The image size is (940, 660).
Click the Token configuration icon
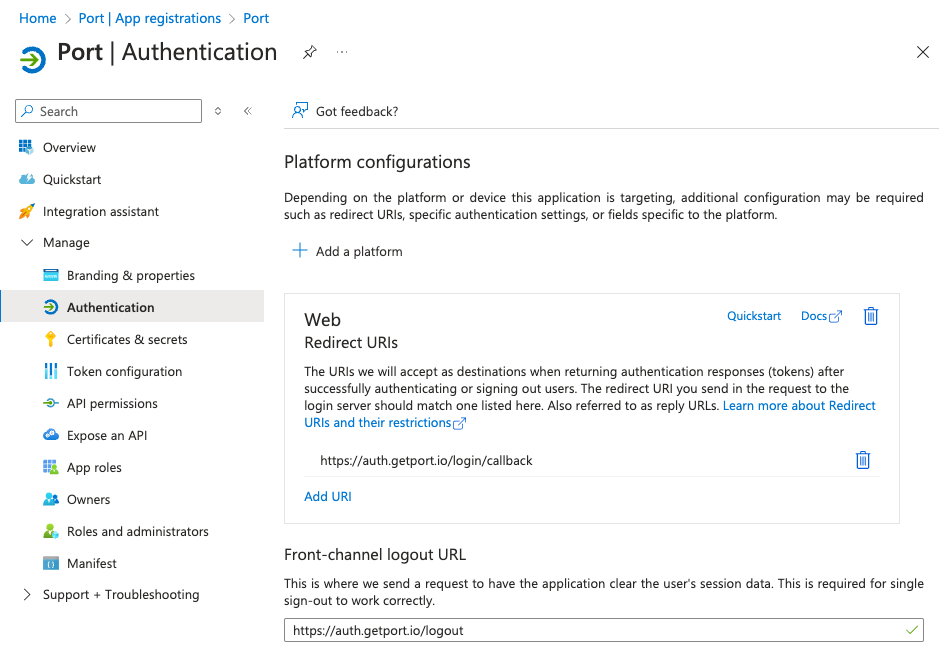(51, 371)
